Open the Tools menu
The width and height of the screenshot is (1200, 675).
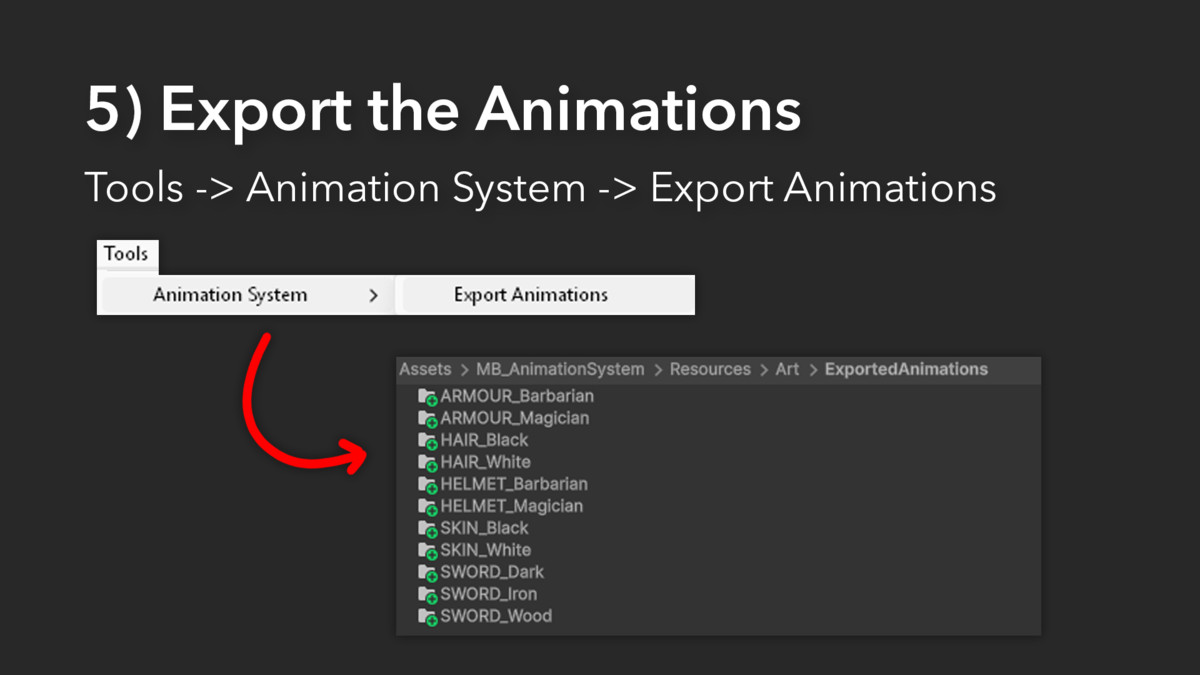click(x=127, y=254)
